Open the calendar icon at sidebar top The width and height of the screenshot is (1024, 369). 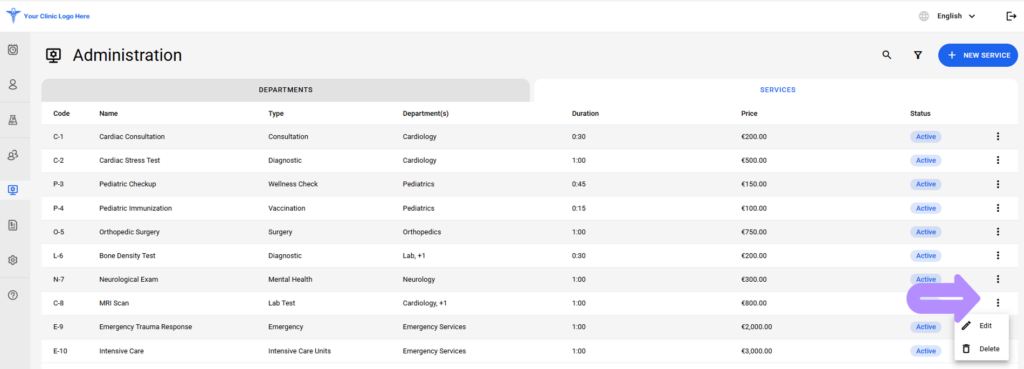coord(12,49)
